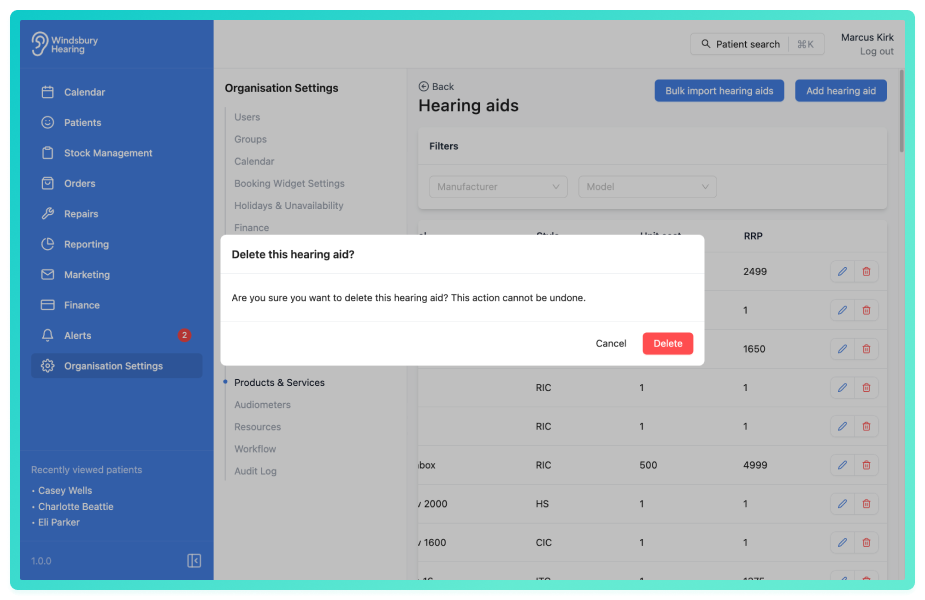
Task: Open Users in Organisation Settings
Action: coord(247,117)
